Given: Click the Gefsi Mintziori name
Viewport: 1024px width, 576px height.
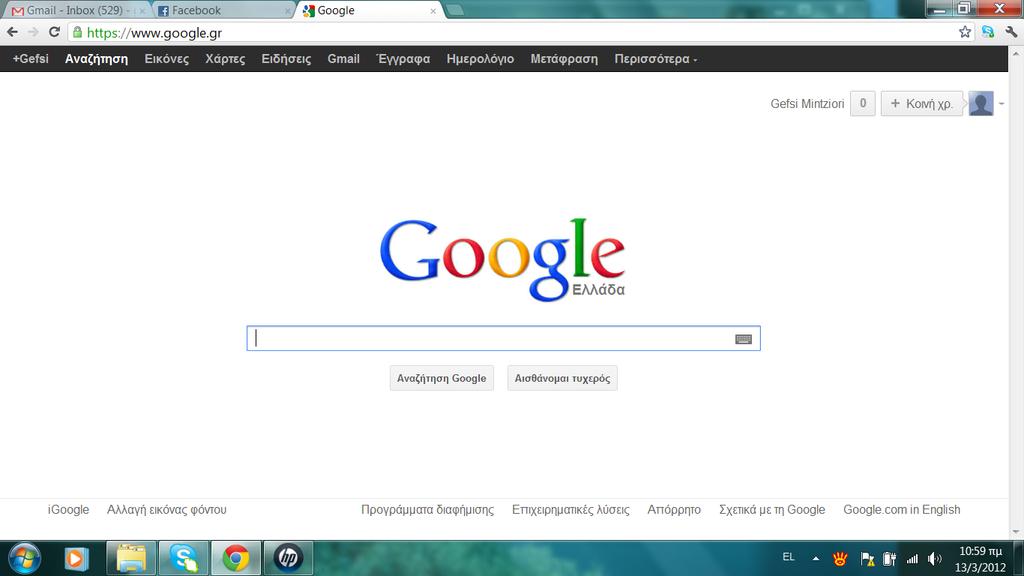Looking at the screenshot, I should coord(807,104).
